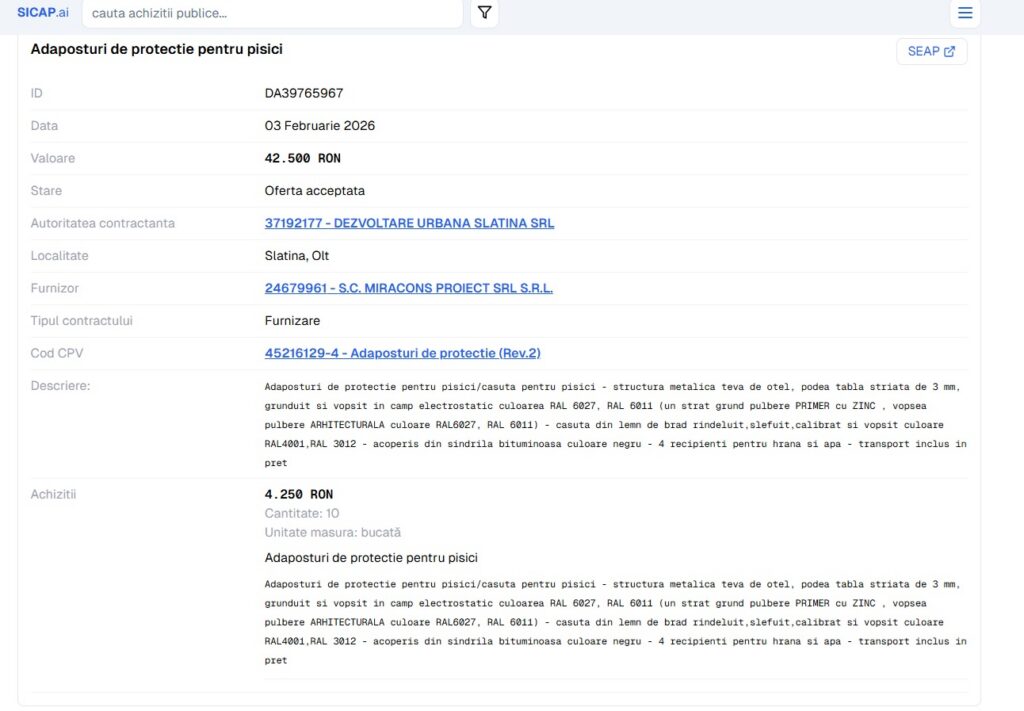Click the locality 'Slatina, Olt'
This screenshot has width=1024, height=711.
coord(297,256)
